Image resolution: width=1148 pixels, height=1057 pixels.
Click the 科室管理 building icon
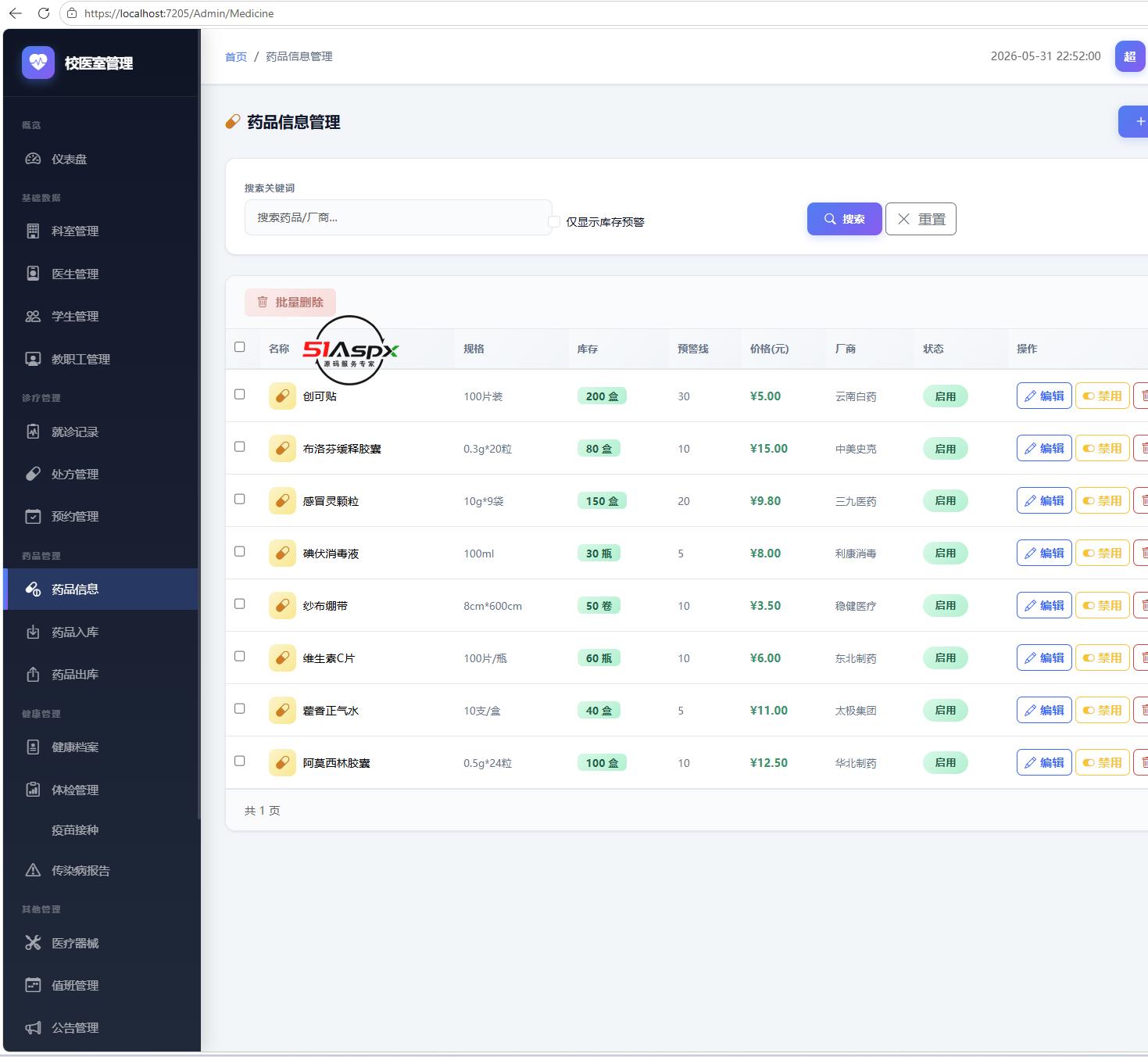tap(33, 231)
